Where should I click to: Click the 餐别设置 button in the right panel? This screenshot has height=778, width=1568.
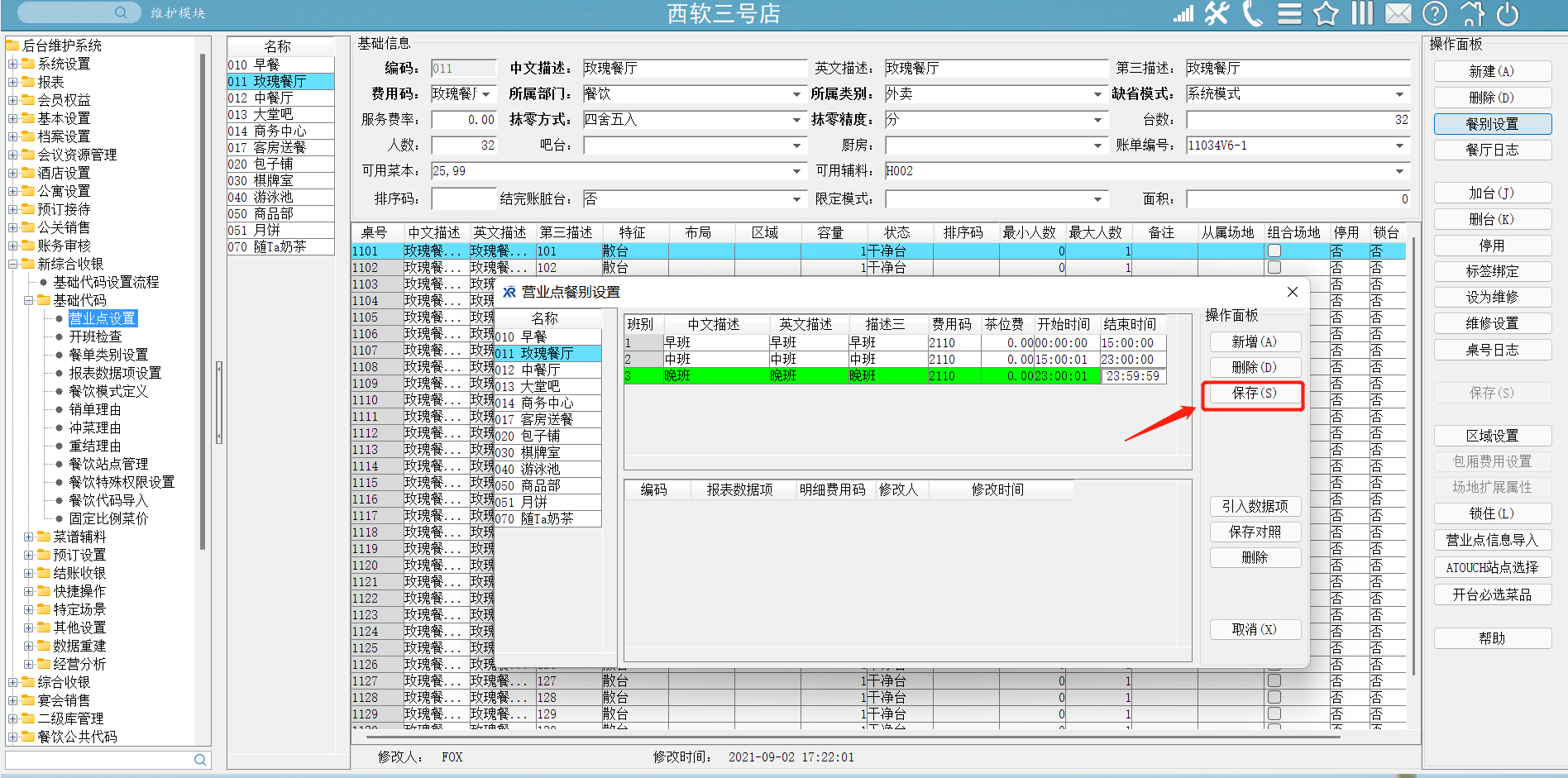pyautogui.click(x=1492, y=124)
